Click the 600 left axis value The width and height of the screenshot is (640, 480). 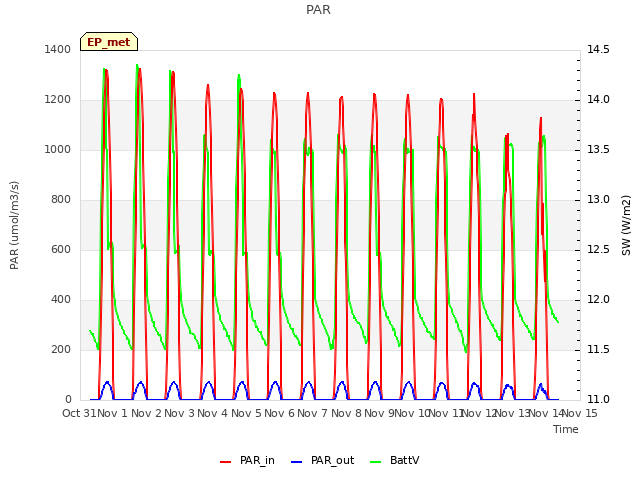[x=61, y=250]
